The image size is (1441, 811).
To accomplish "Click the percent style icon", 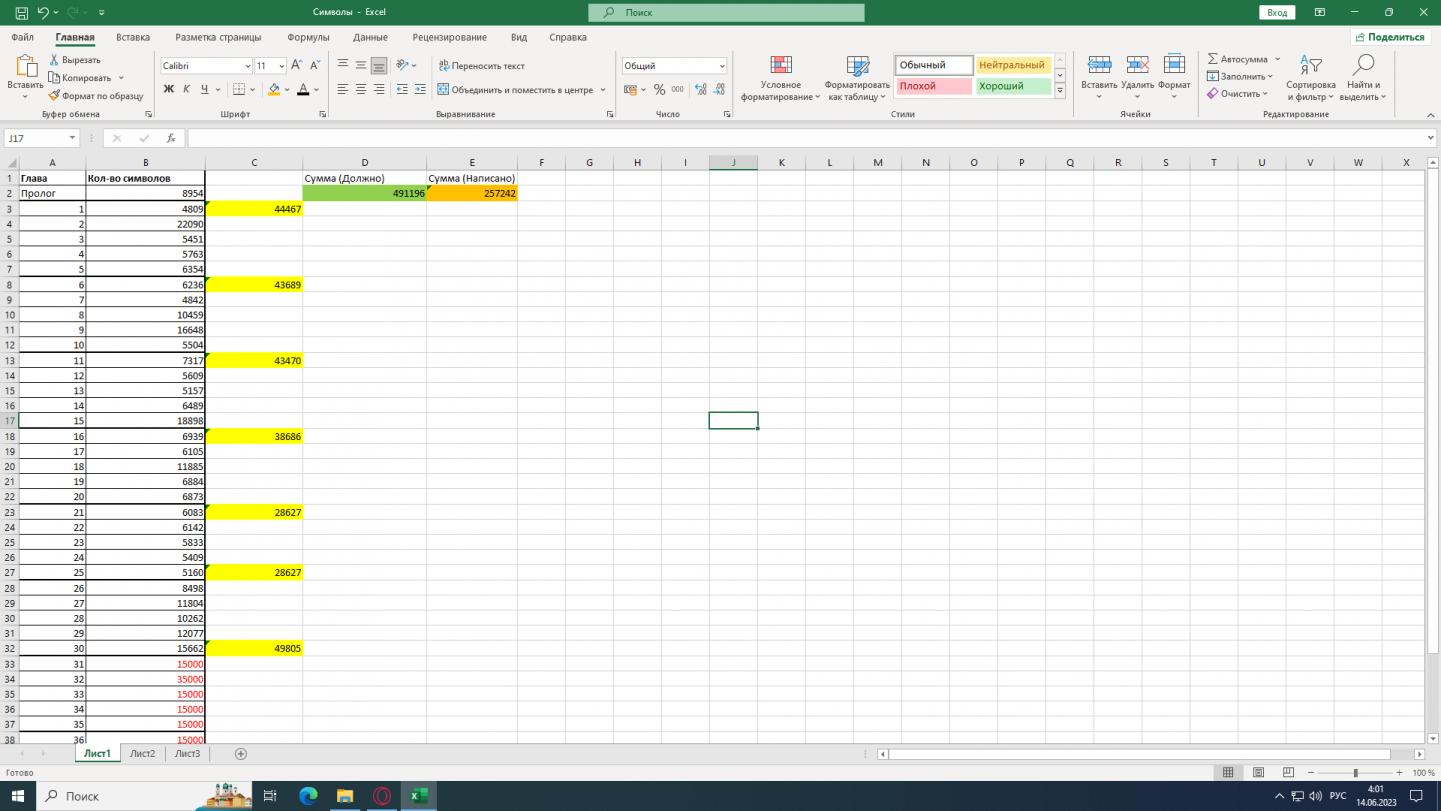I will coord(659,90).
